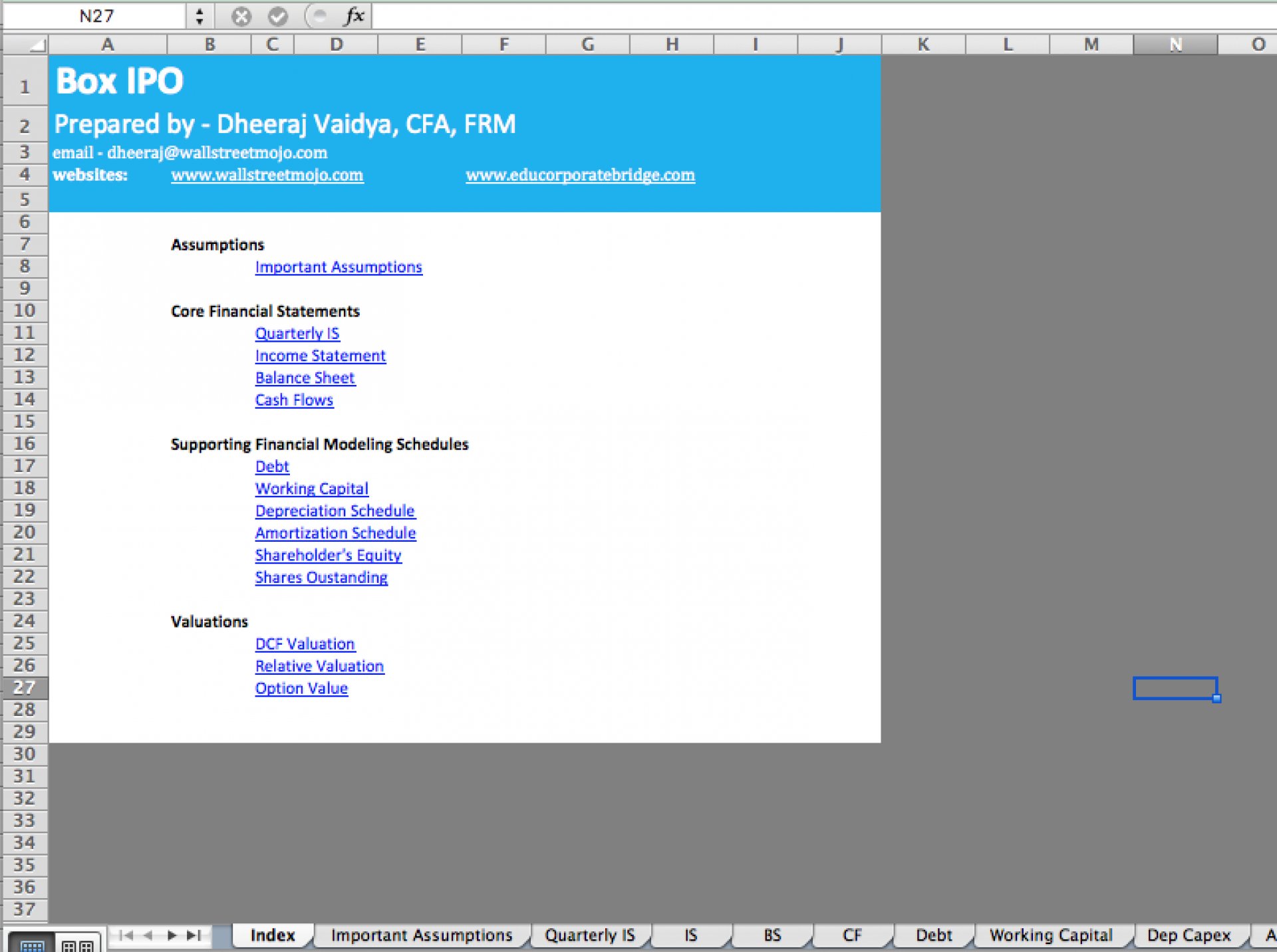Screen dimensions: 1277x952
Task: Go to previous sheet tab arrow
Action: point(148,935)
